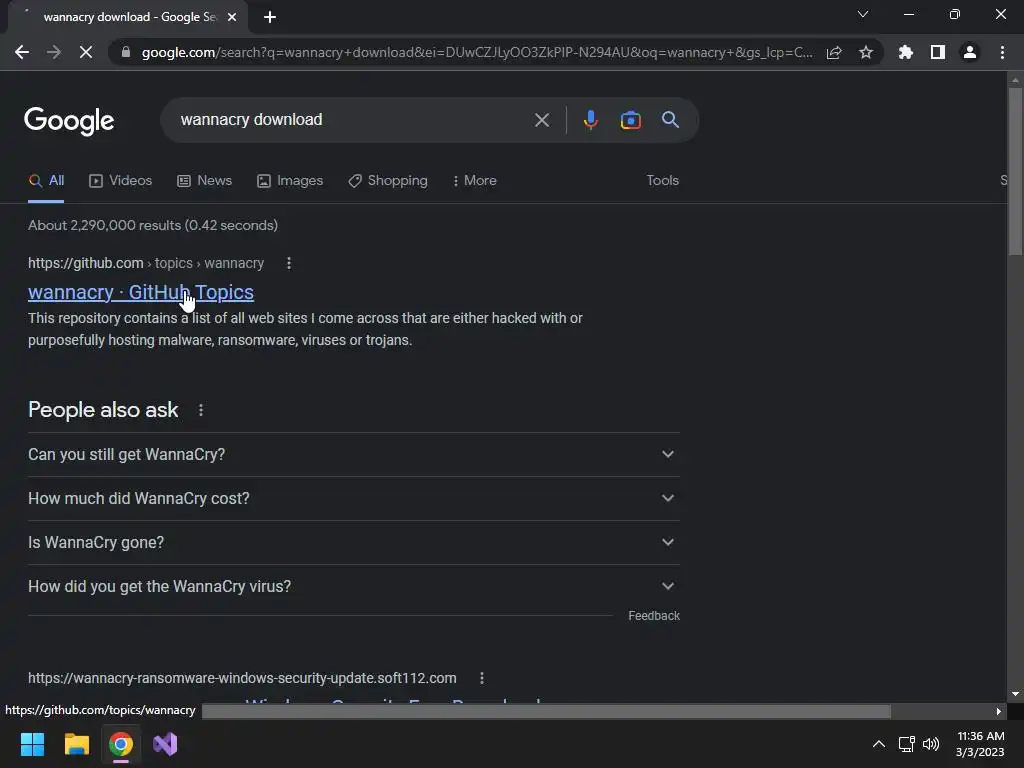Switch to the Images tab
Viewport: 1024px width, 768px height.
coord(290,180)
